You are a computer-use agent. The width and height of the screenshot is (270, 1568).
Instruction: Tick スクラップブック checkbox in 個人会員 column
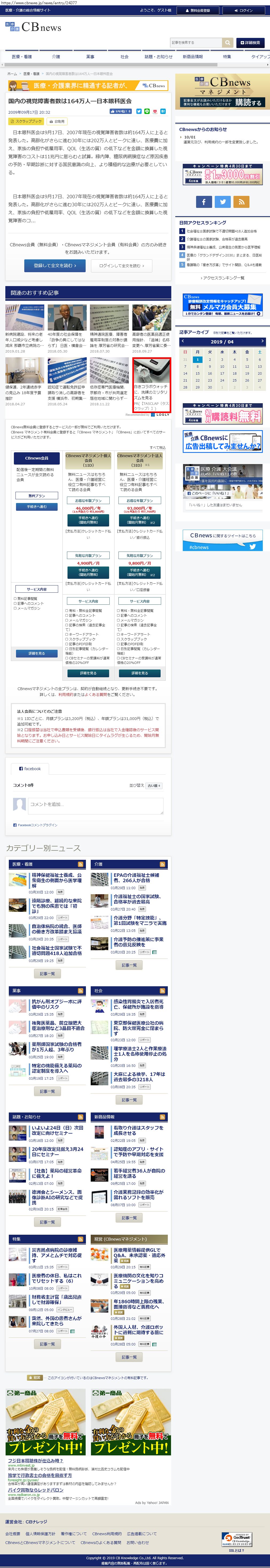pyautogui.click(x=67, y=639)
